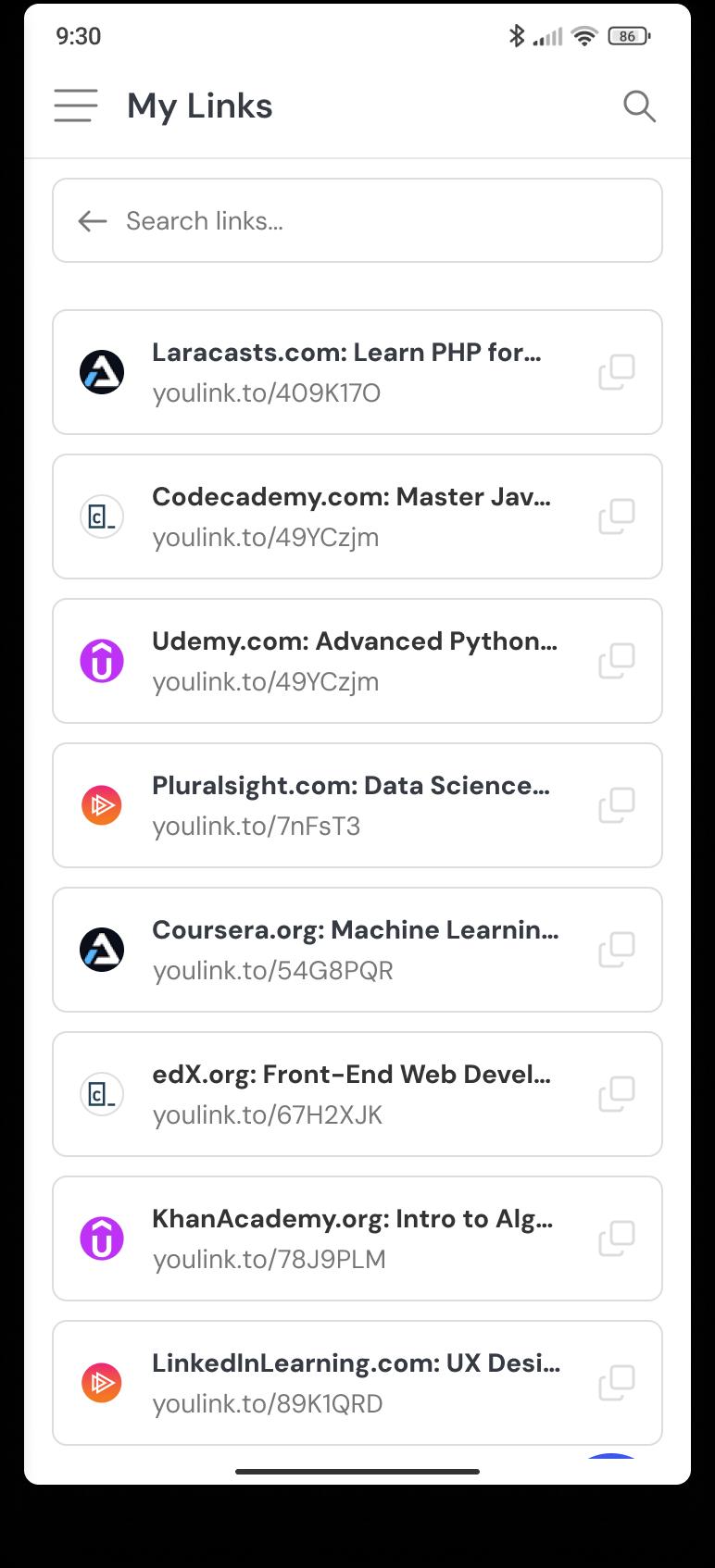Open Laracasts.com Learn PHP link entry
Viewport: 715px width, 1568px height.
357,372
